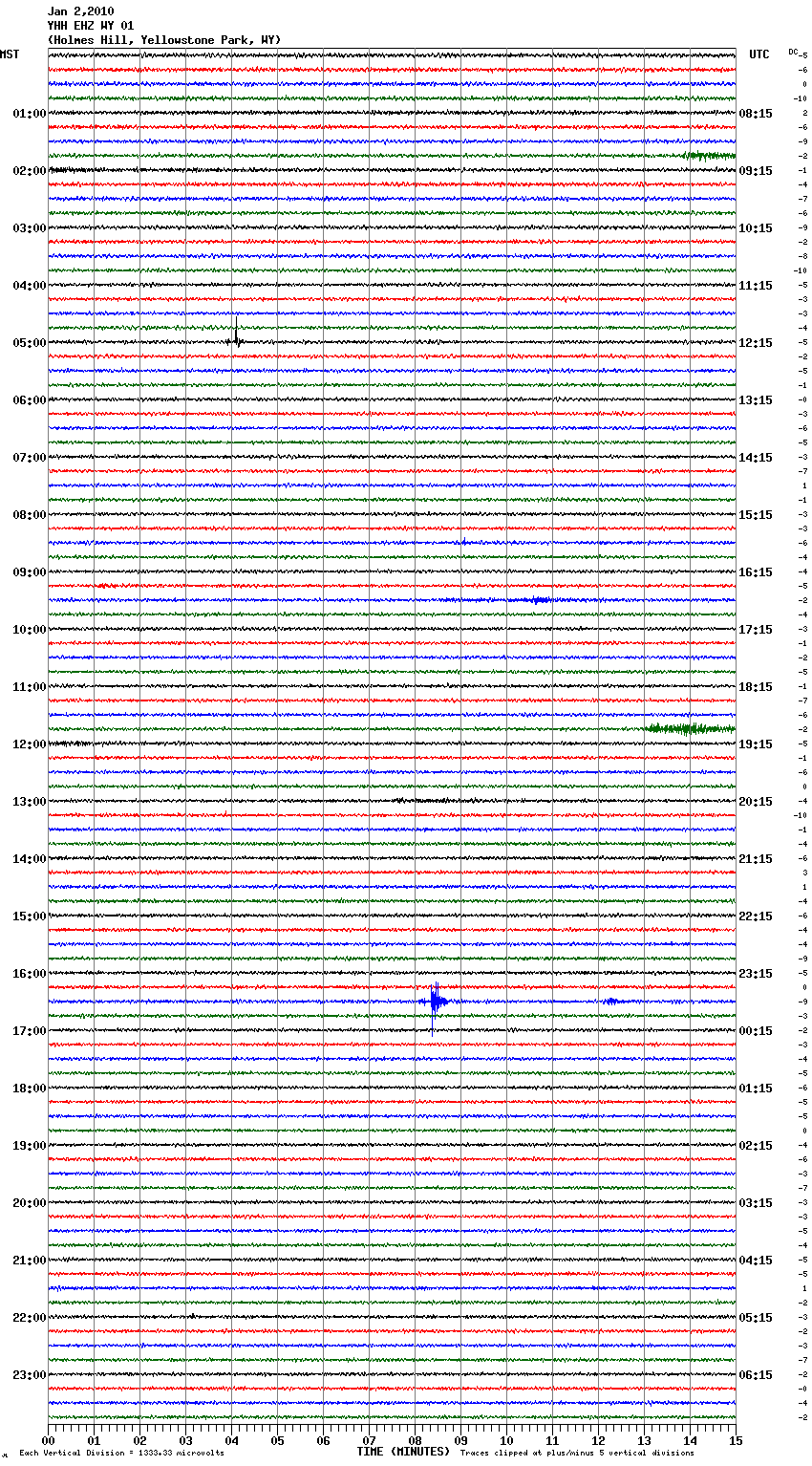The image size is (812, 1466).
Task: Select the '04:00' MST hour label
Action: [x=30, y=286]
